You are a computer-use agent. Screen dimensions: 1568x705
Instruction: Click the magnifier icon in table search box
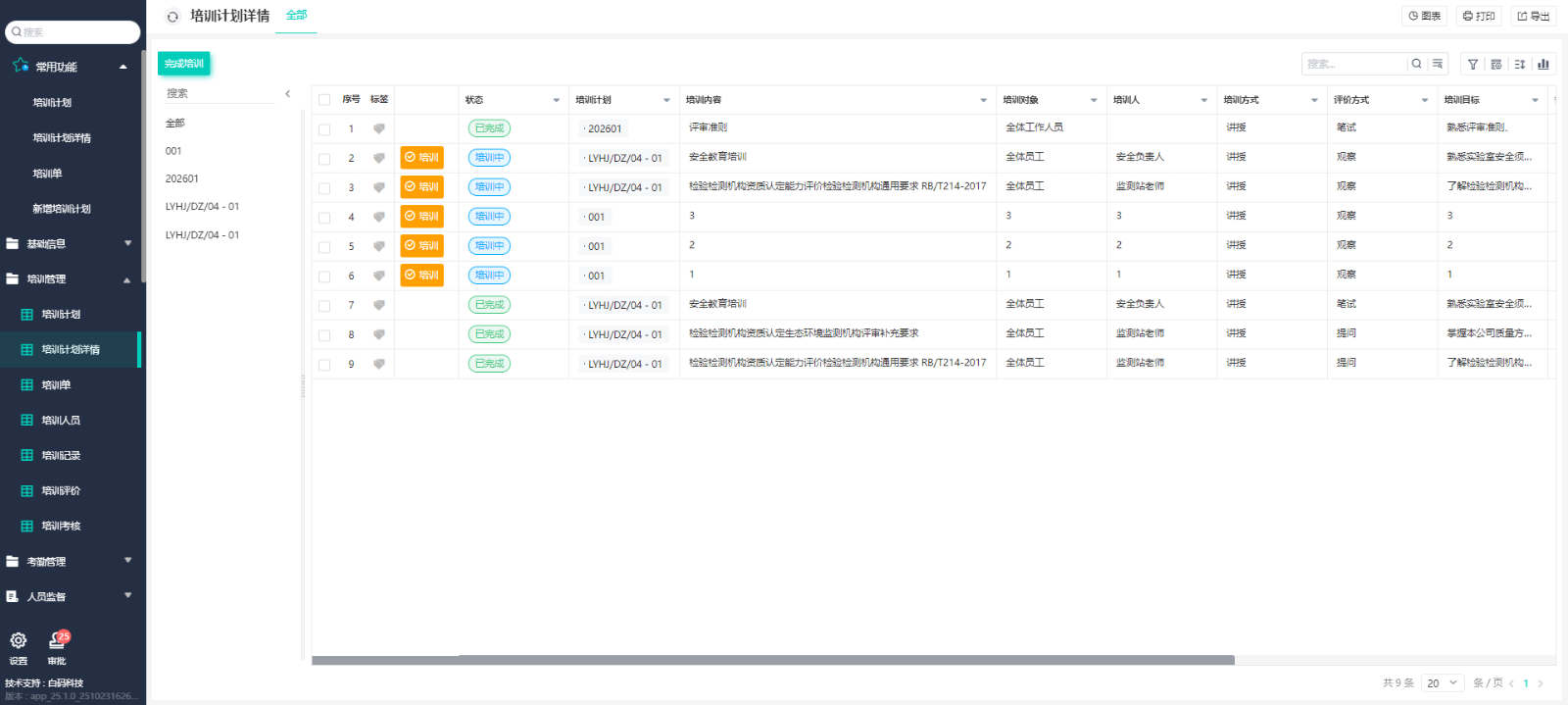pyautogui.click(x=1416, y=64)
